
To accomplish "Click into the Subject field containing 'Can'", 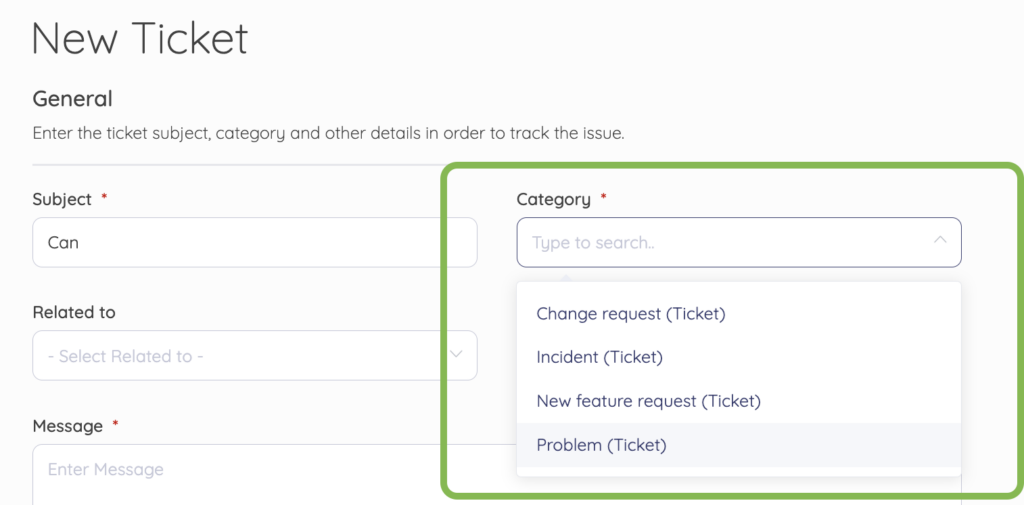I will pyautogui.click(x=255, y=242).
